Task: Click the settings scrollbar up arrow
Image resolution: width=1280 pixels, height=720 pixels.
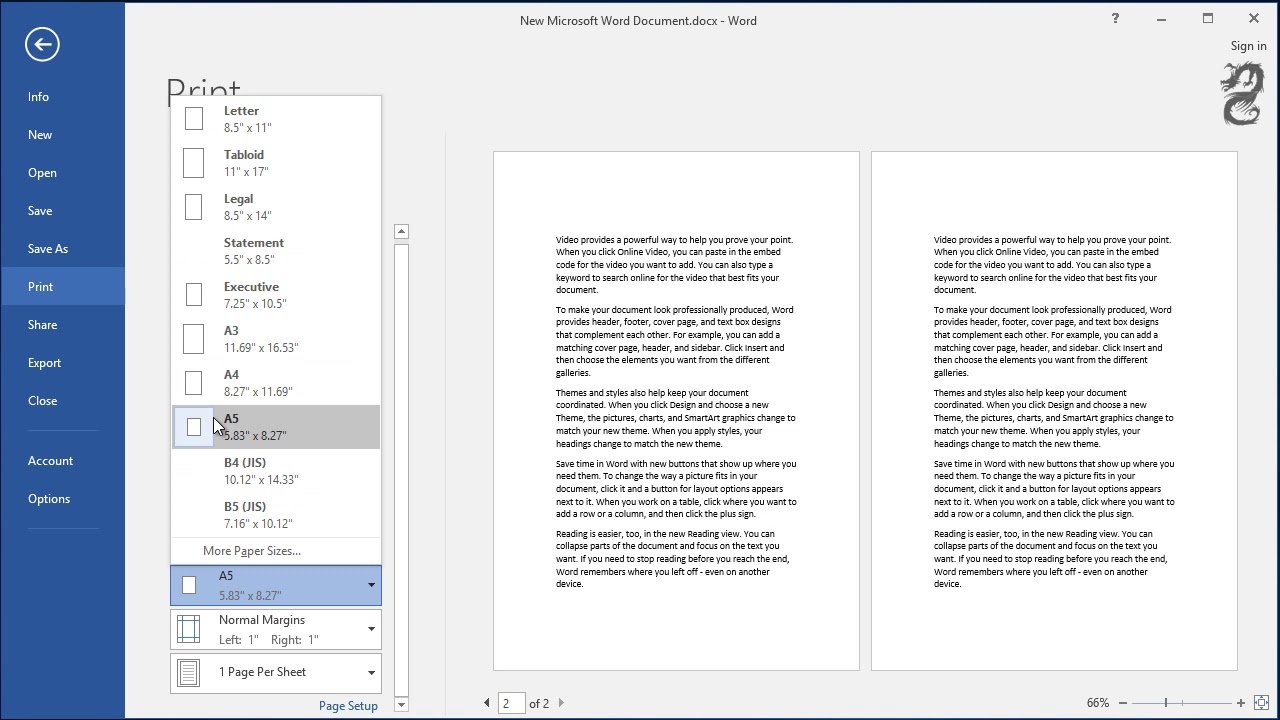Action: coord(401,232)
